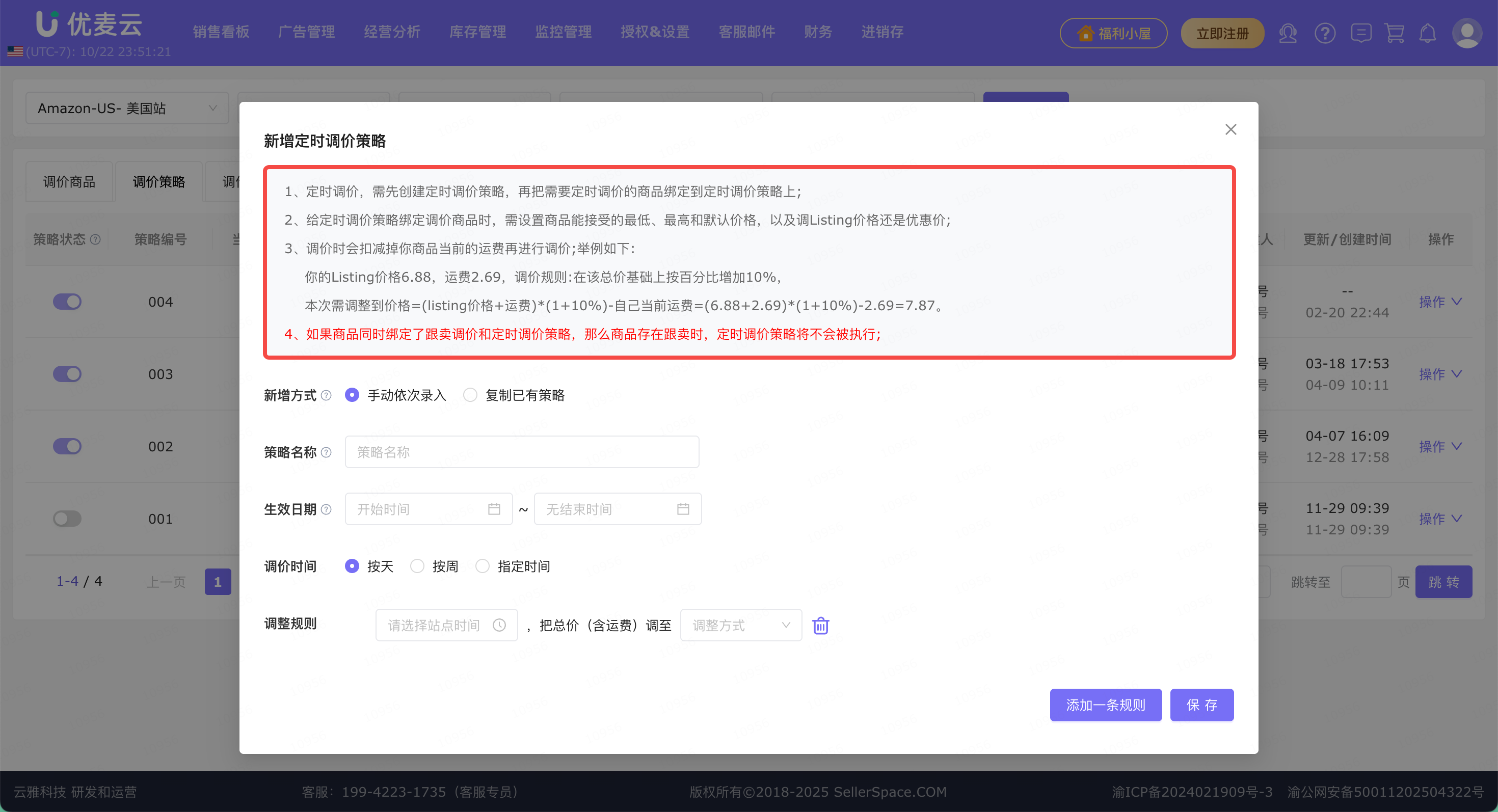Screen dimensions: 1498x812
Task: Expand 操作 menu for strategy 003
Action: (1439, 374)
